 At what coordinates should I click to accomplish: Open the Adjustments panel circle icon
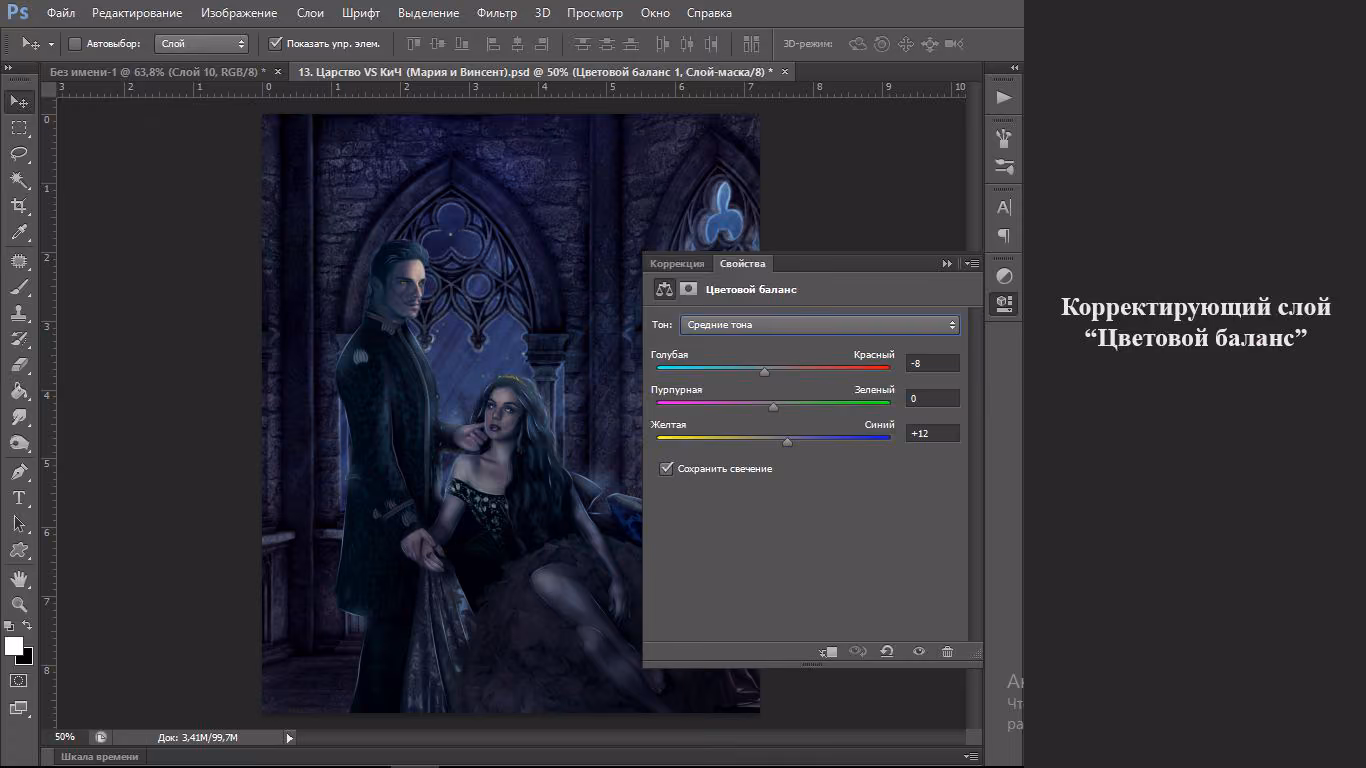1004,277
